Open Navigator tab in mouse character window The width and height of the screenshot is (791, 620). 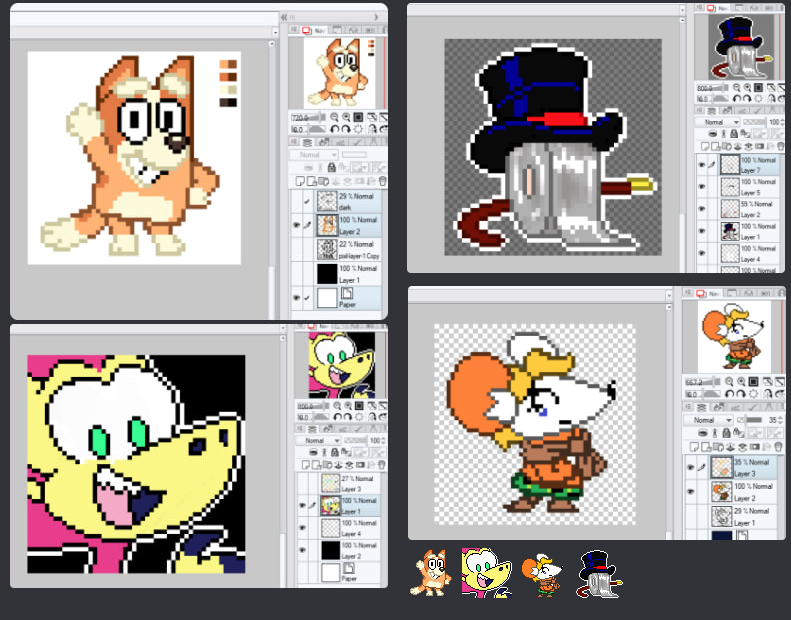708,293
